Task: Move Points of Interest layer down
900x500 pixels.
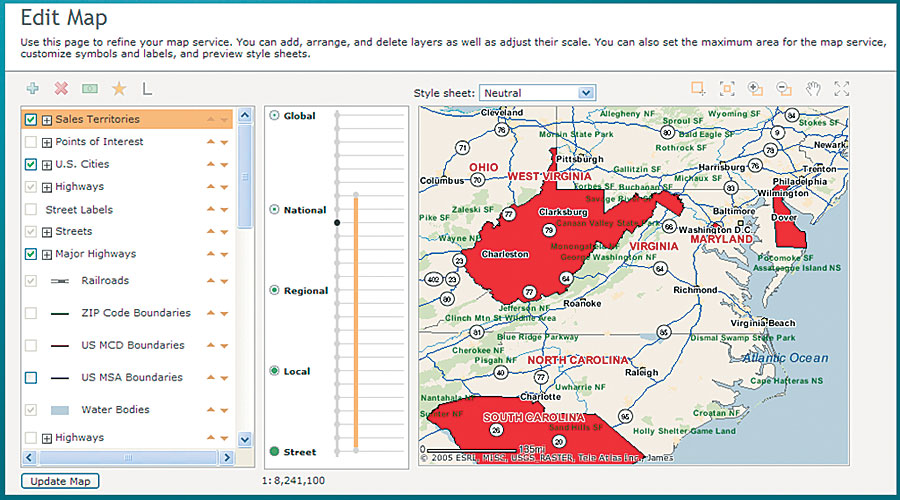Action: click(x=224, y=142)
